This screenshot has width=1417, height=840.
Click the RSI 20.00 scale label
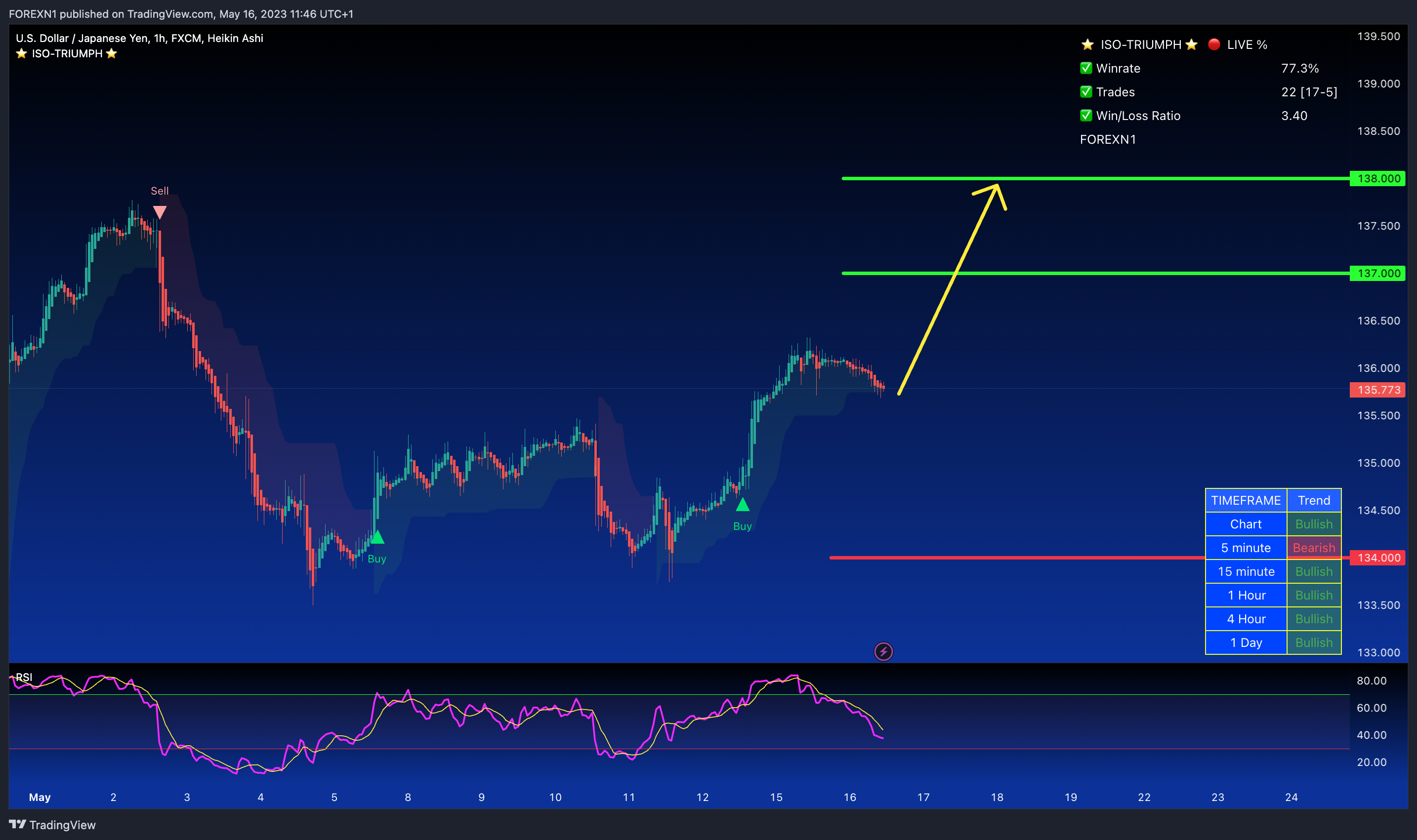click(x=1371, y=762)
